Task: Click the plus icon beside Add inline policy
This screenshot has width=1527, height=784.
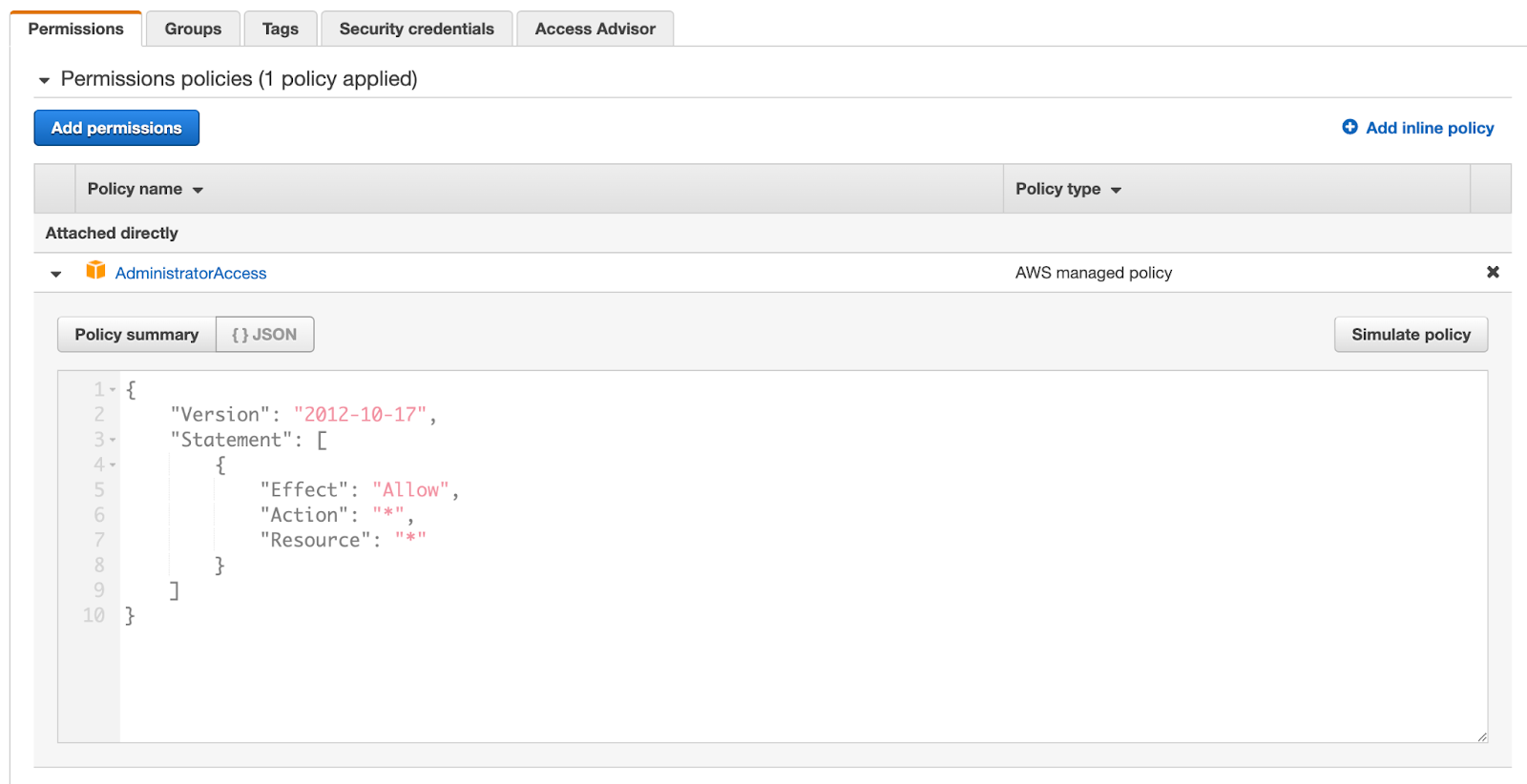Action: tap(1349, 127)
